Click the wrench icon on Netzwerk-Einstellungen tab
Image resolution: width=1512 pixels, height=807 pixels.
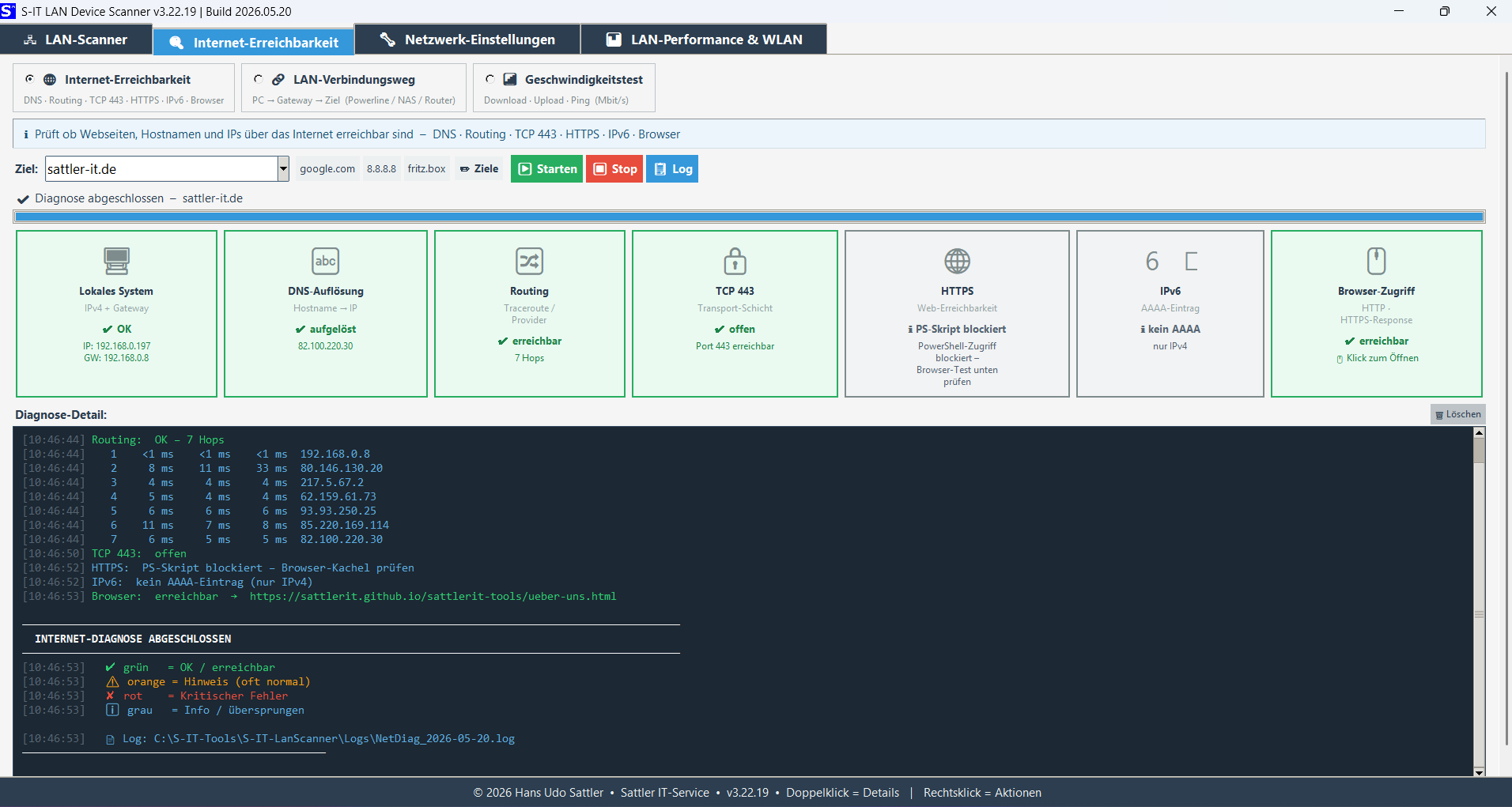pyautogui.click(x=387, y=39)
